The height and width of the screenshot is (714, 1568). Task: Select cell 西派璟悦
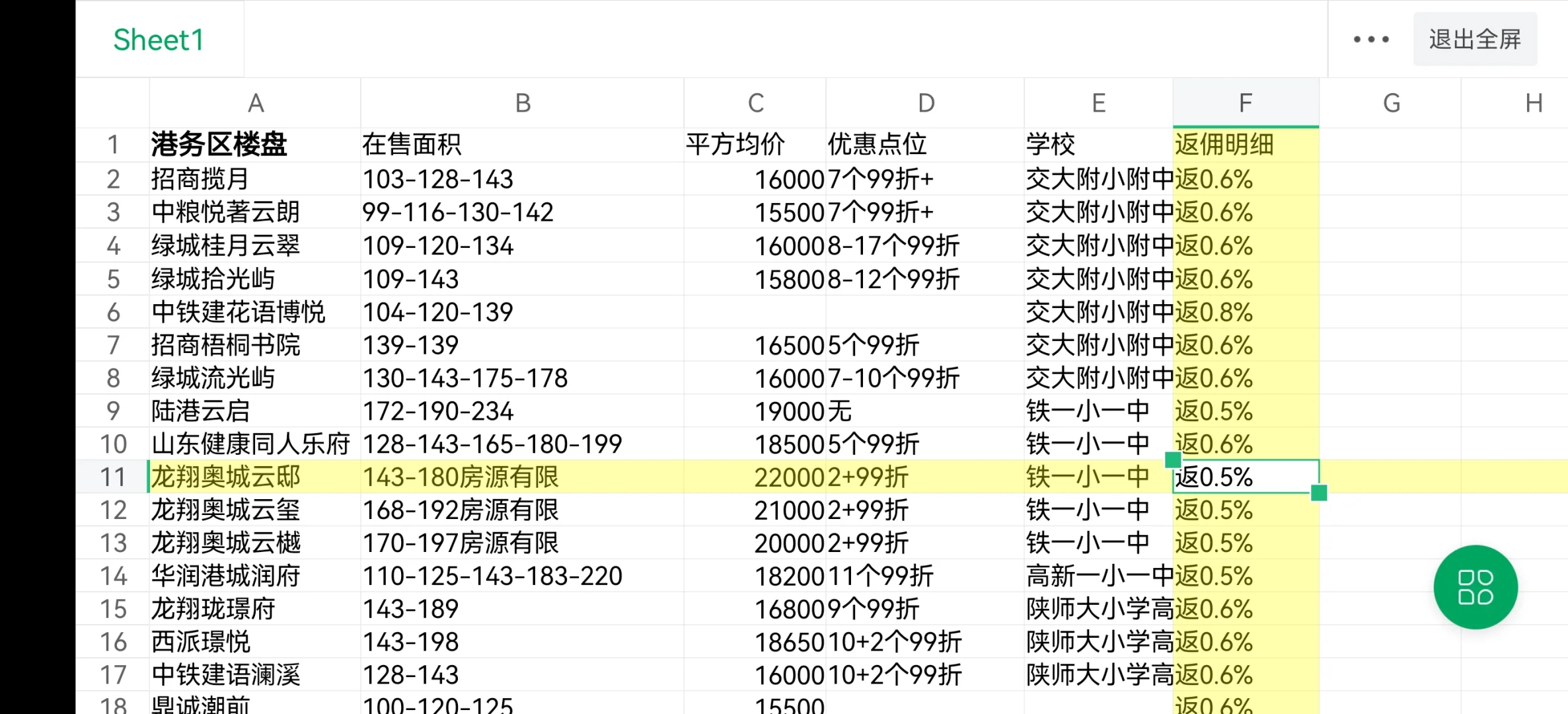255,642
